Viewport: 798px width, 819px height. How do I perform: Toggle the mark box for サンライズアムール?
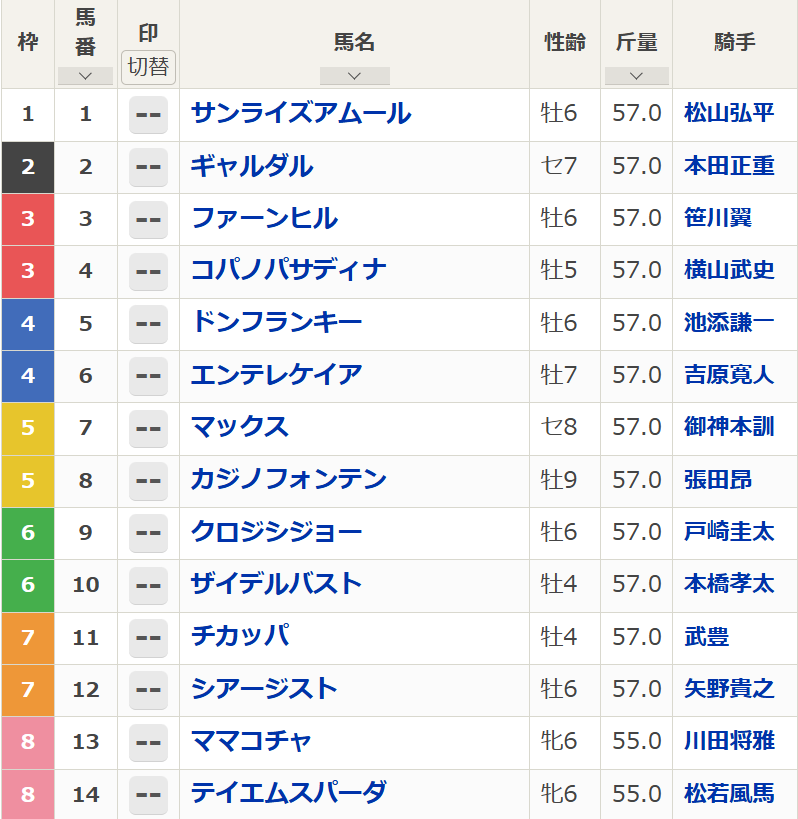tap(148, 114)
